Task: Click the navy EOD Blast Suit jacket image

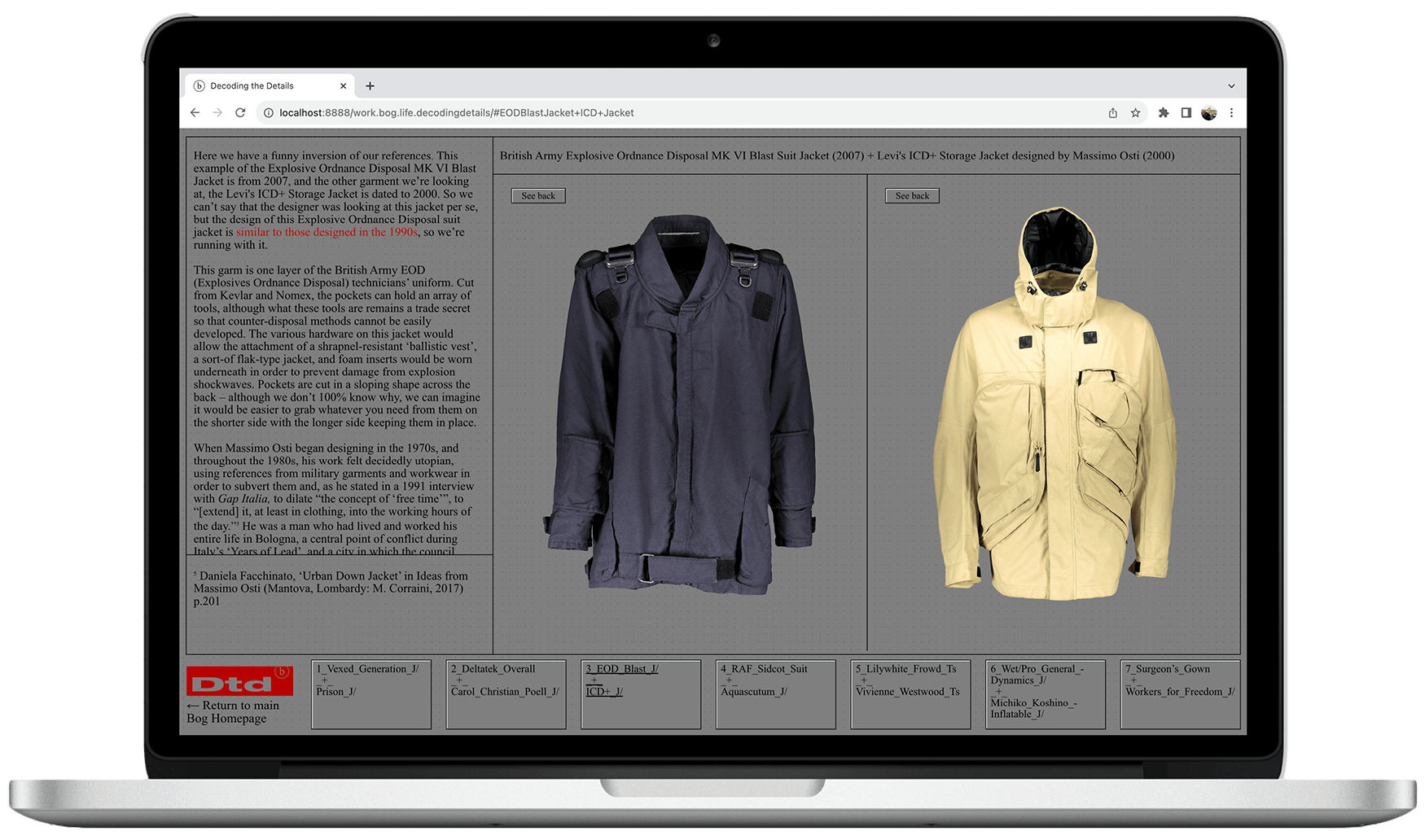Action: [x=681, y=405]
